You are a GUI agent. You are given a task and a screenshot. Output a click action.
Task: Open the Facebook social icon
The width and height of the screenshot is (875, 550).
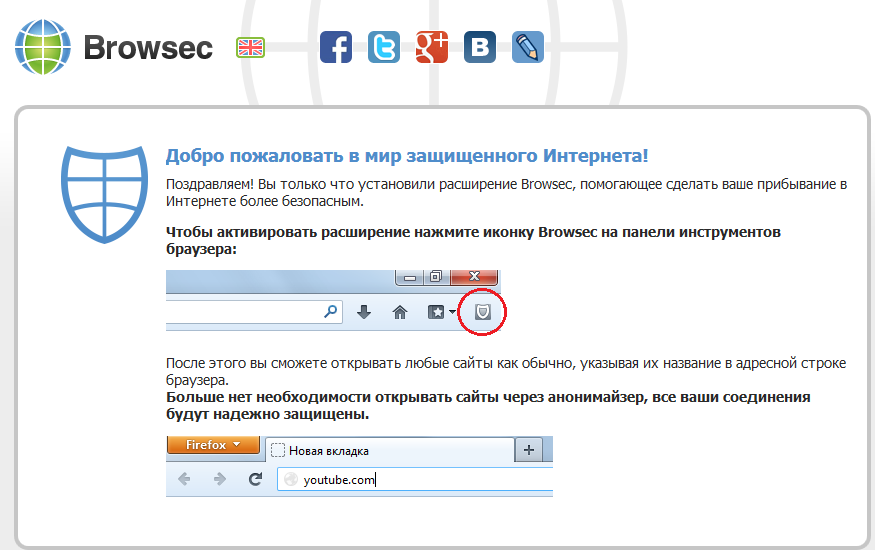(x=336, y=47)
